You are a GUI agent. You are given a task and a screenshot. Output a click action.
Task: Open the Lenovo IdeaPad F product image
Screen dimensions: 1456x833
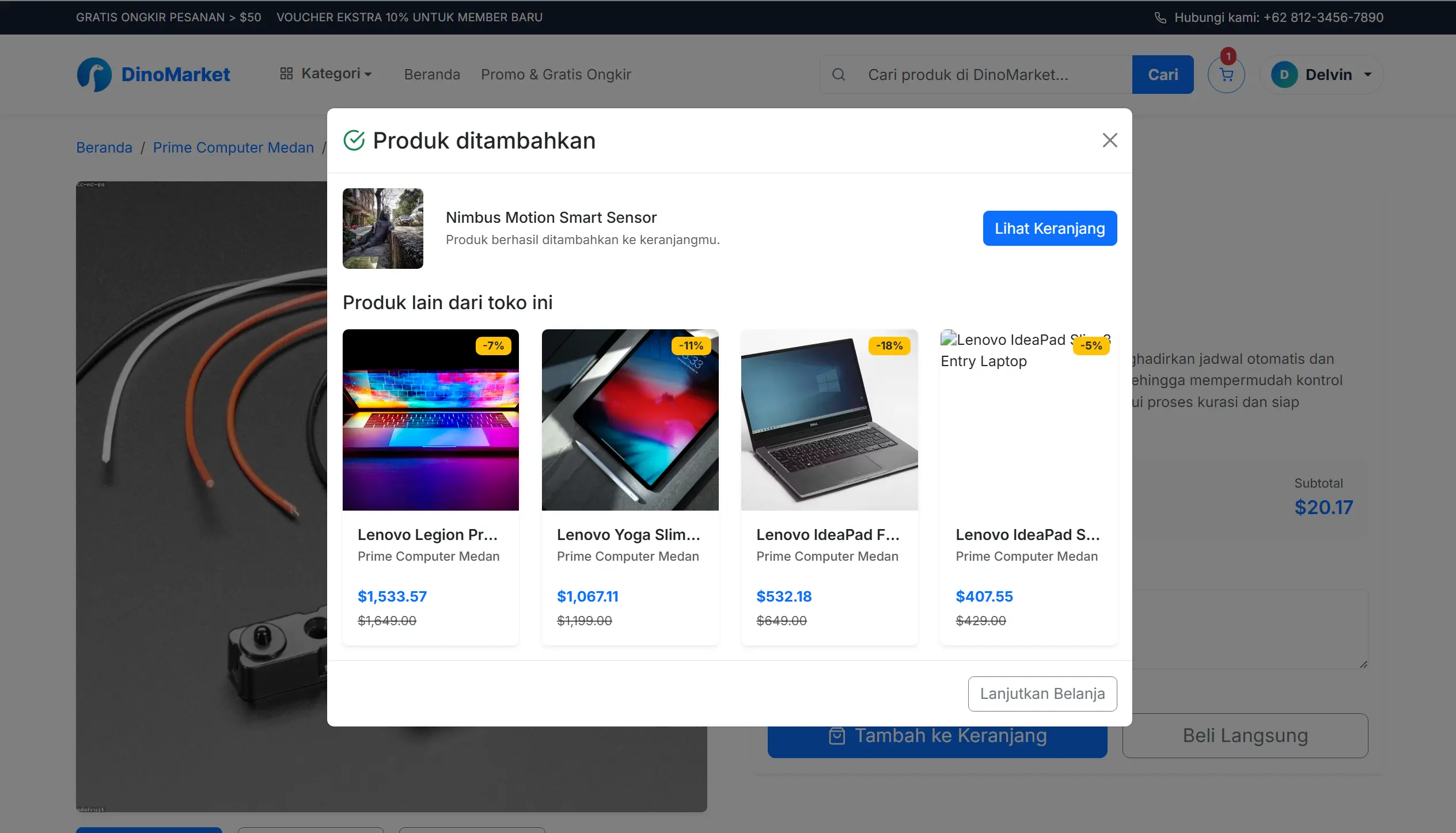tap(829, 420)
